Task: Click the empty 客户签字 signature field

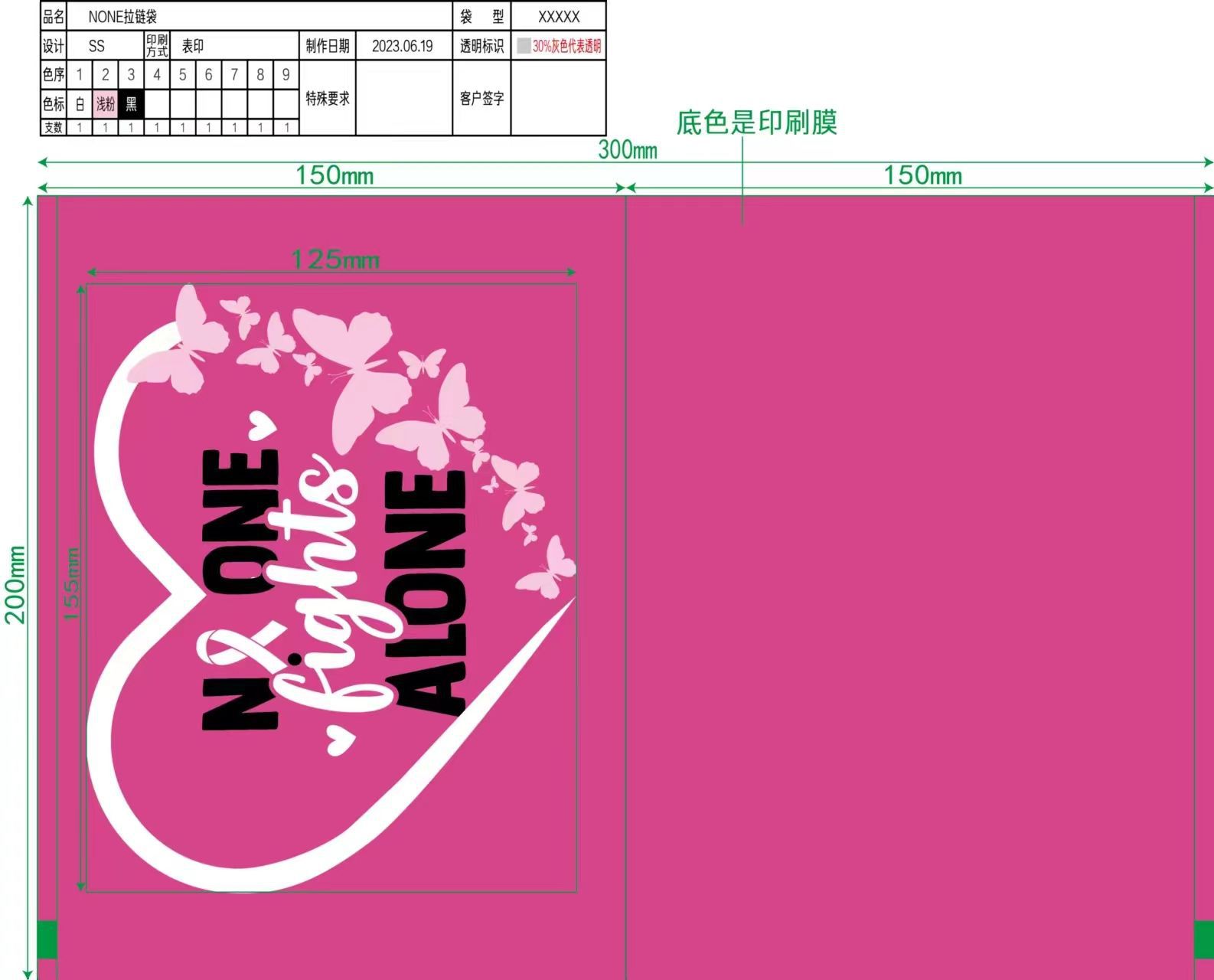Action: [x=558, y=98]
